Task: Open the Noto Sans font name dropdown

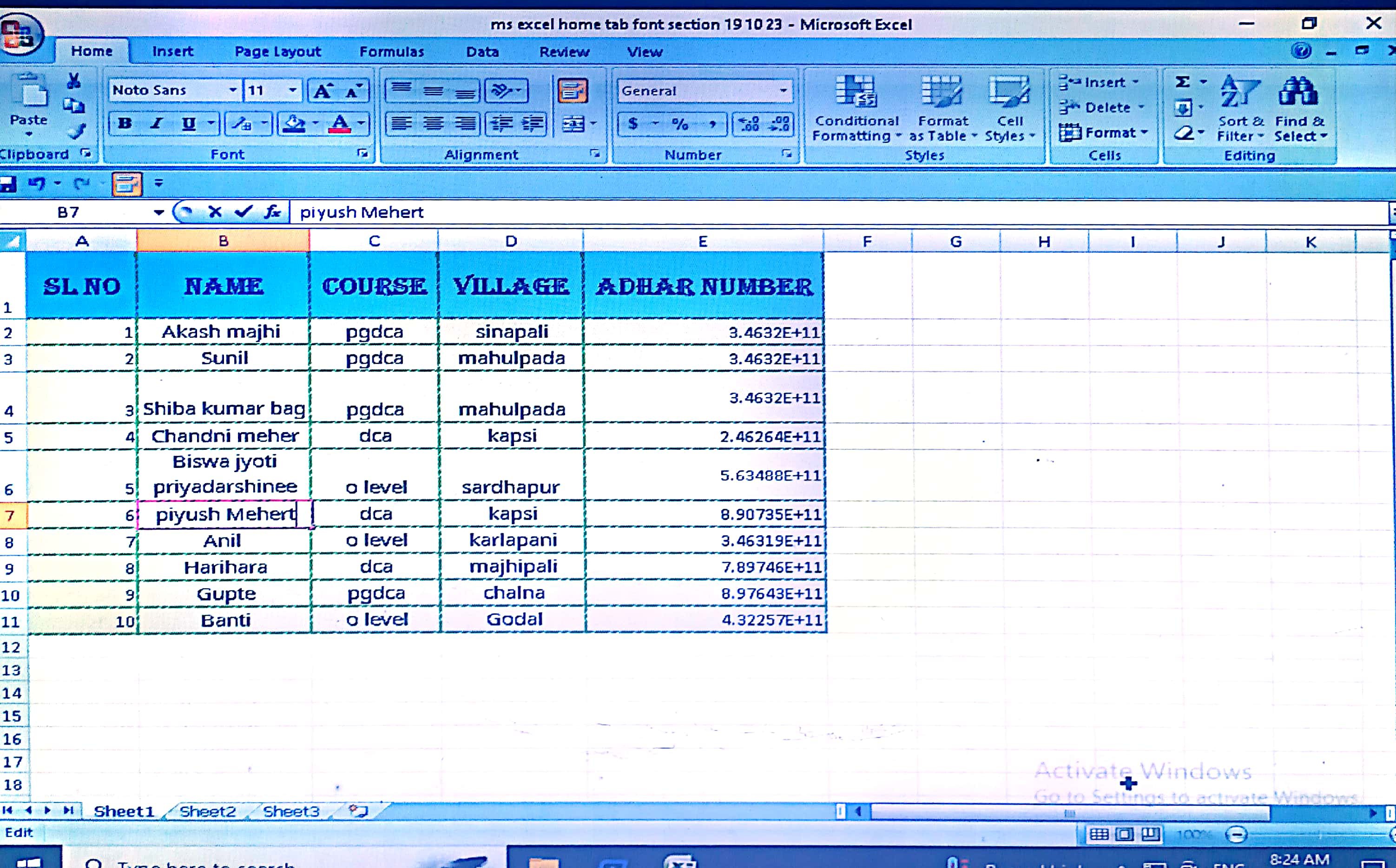Action: pyautogui.click(x=232, y=90)
